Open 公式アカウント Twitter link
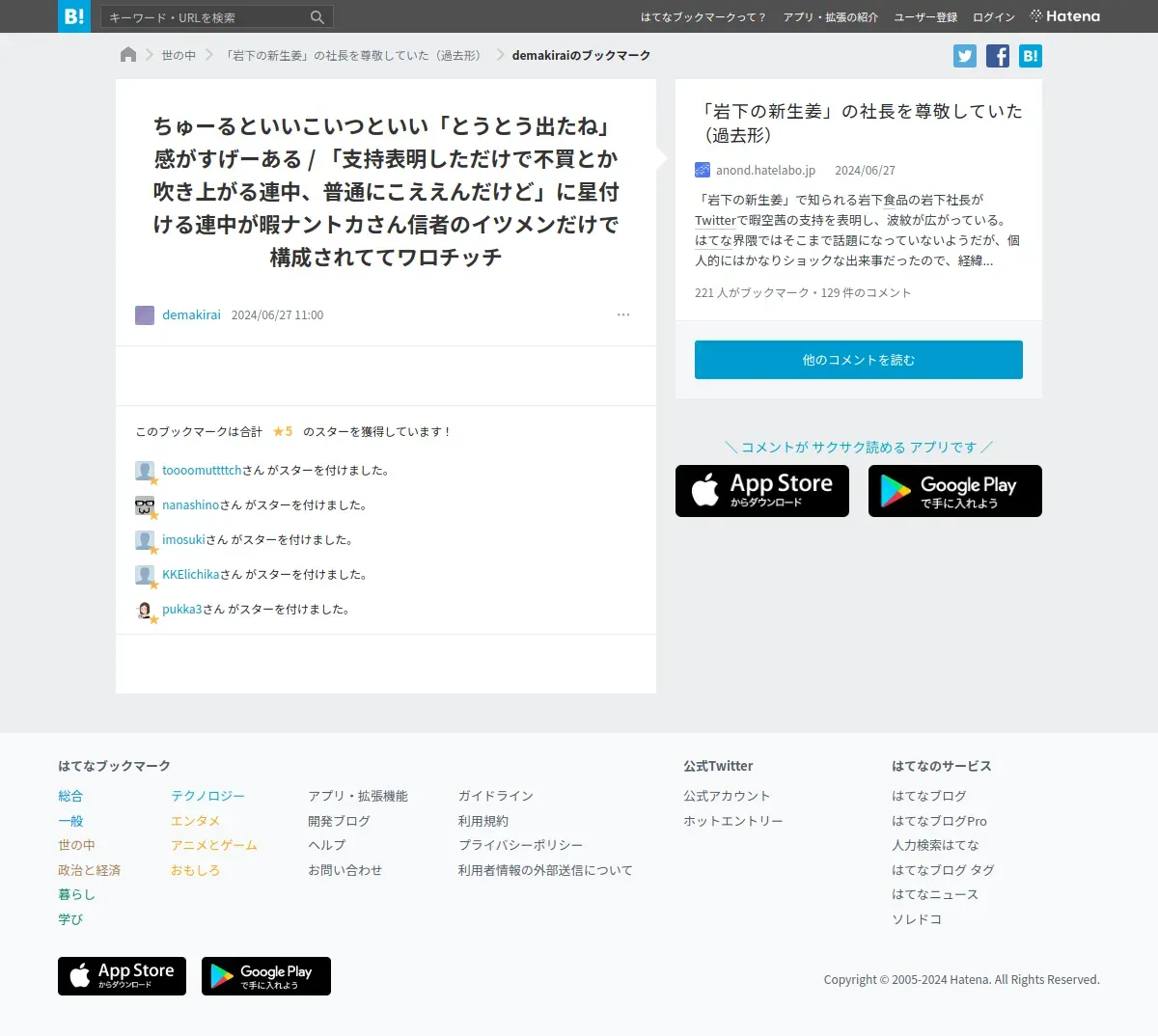 tap(727, 796)
